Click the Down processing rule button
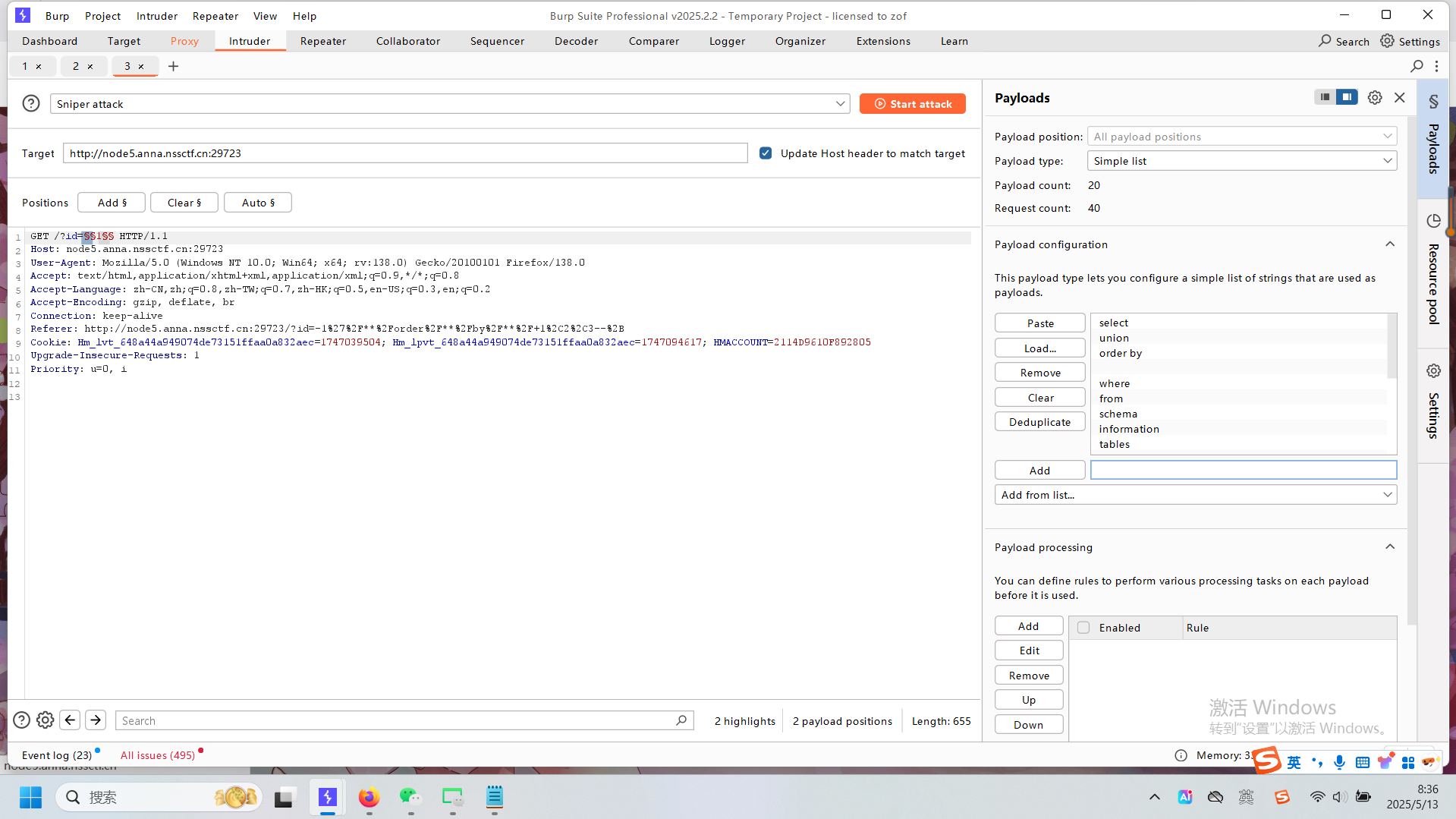The width and height of the screenshot is (1456, 819). [1029, 725]
